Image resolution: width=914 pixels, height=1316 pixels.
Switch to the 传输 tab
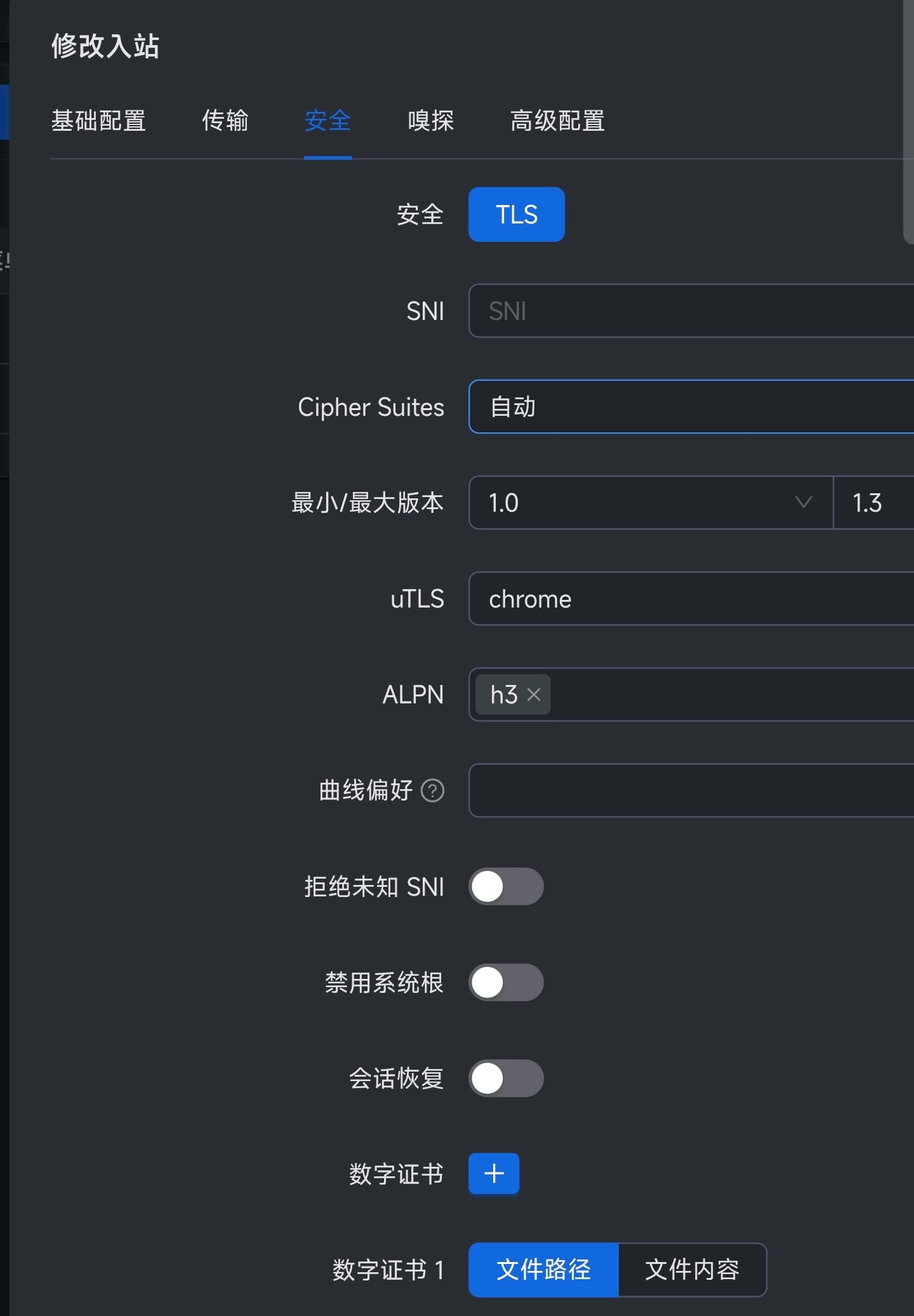click(225, 121)
